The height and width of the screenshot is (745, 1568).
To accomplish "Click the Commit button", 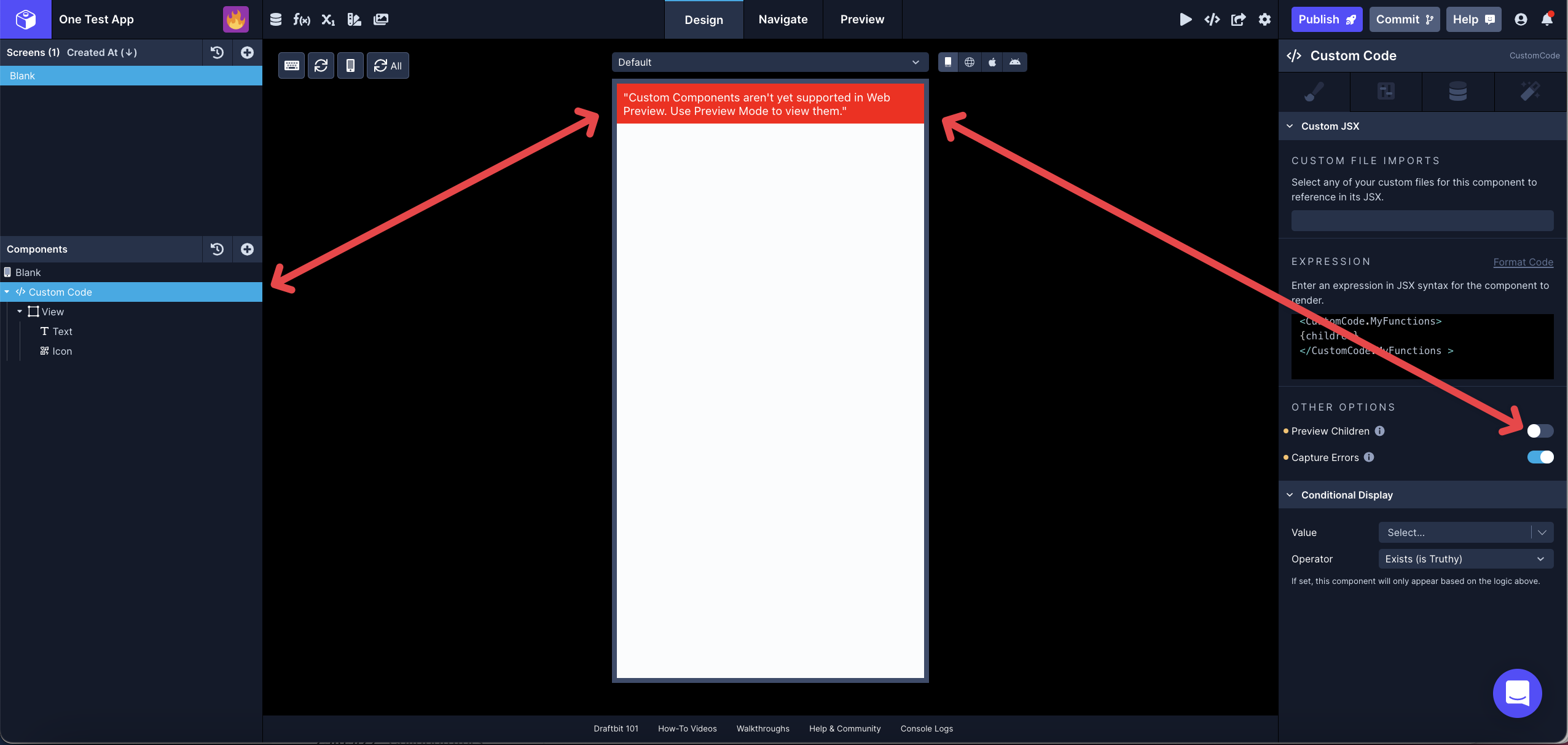I will click(x=1405, y=20).
